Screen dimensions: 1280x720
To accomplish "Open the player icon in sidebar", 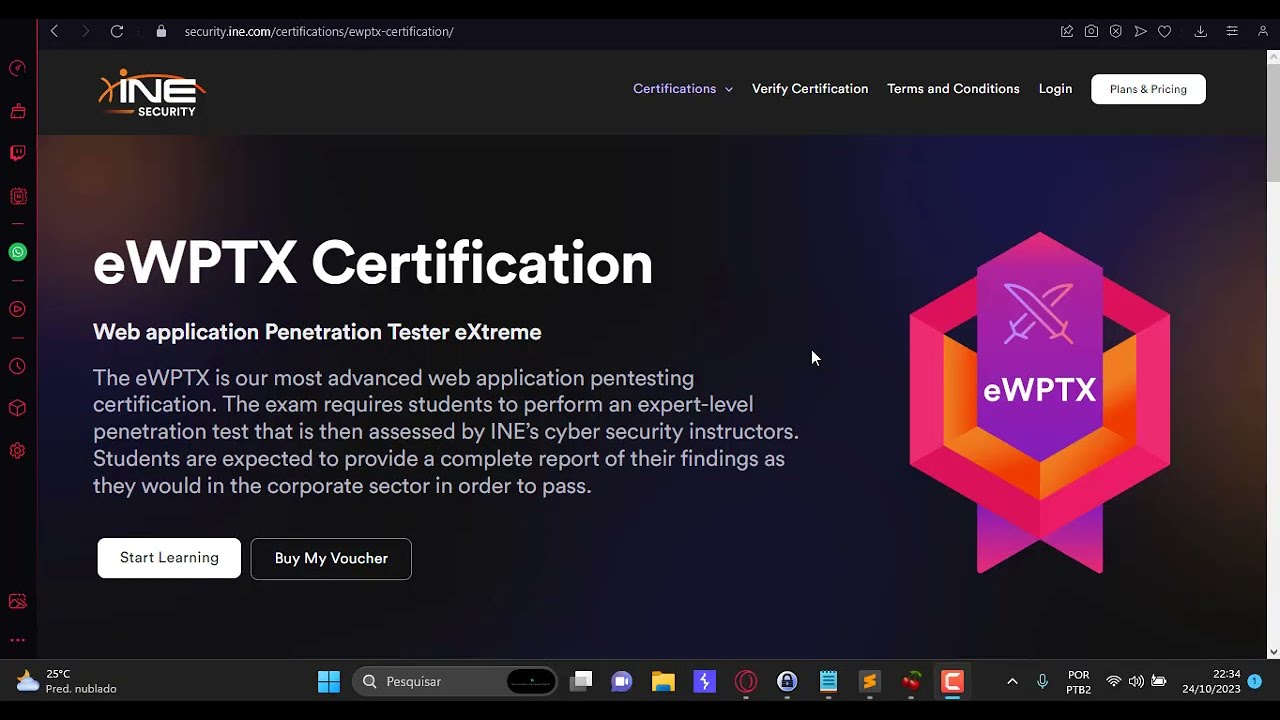I will [x=17, y=309].
